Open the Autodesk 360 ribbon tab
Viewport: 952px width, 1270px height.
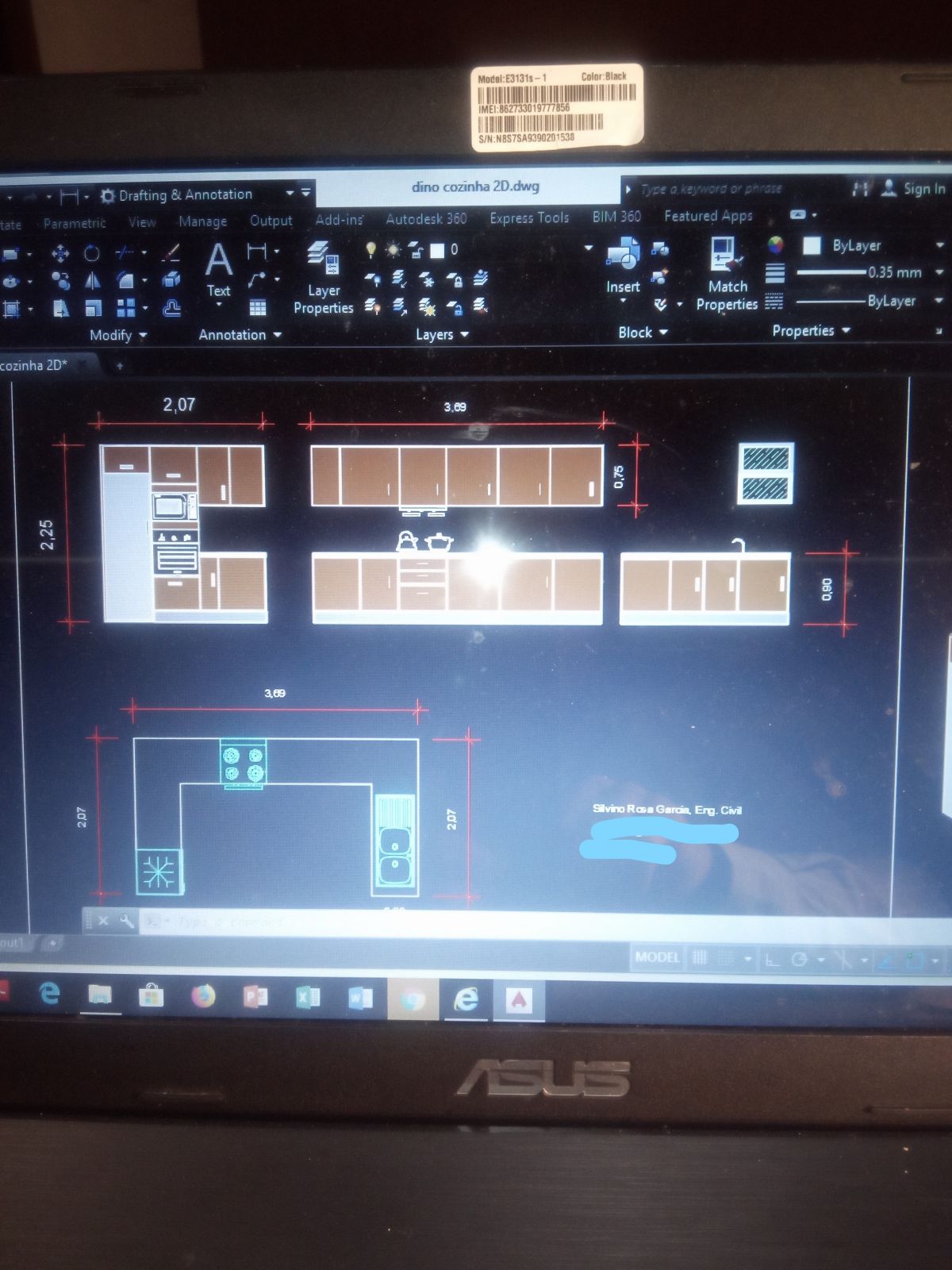point(426,218)
